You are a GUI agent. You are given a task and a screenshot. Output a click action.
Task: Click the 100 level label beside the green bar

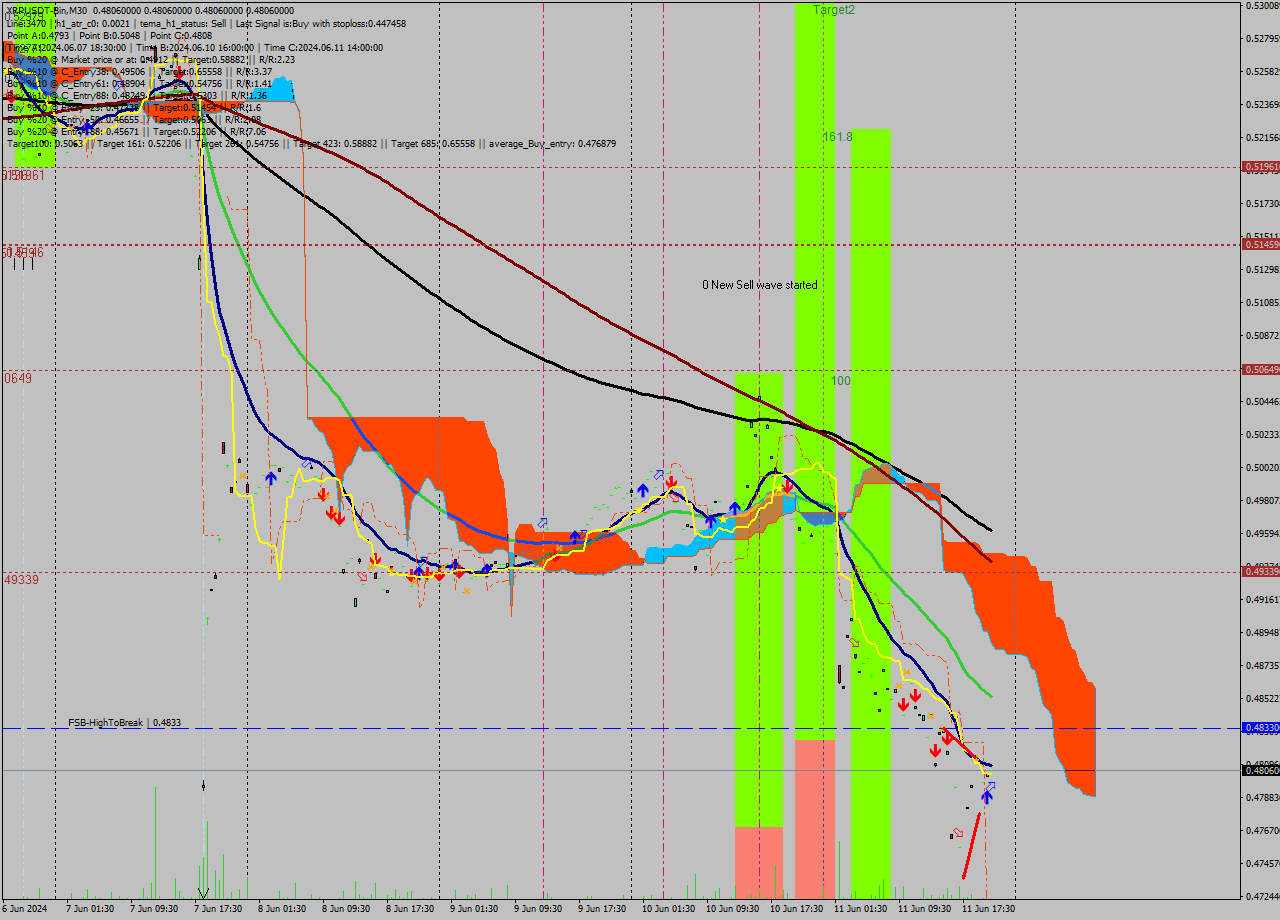pyautogui.click(x=841, y=381)
